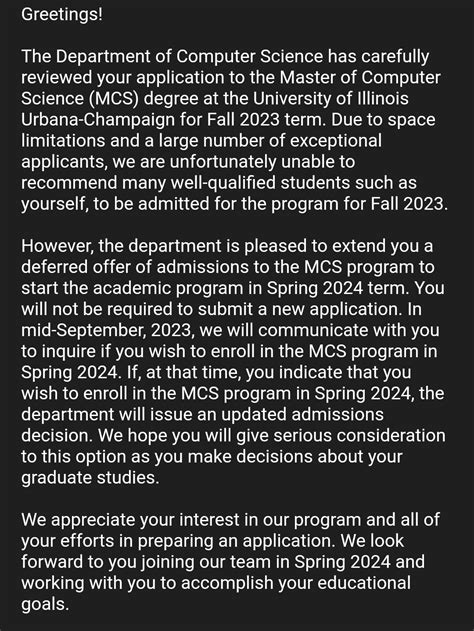Click the word 'unfortunately' in the message
This screenshot has width=474, height=631.
pos(223,162)
